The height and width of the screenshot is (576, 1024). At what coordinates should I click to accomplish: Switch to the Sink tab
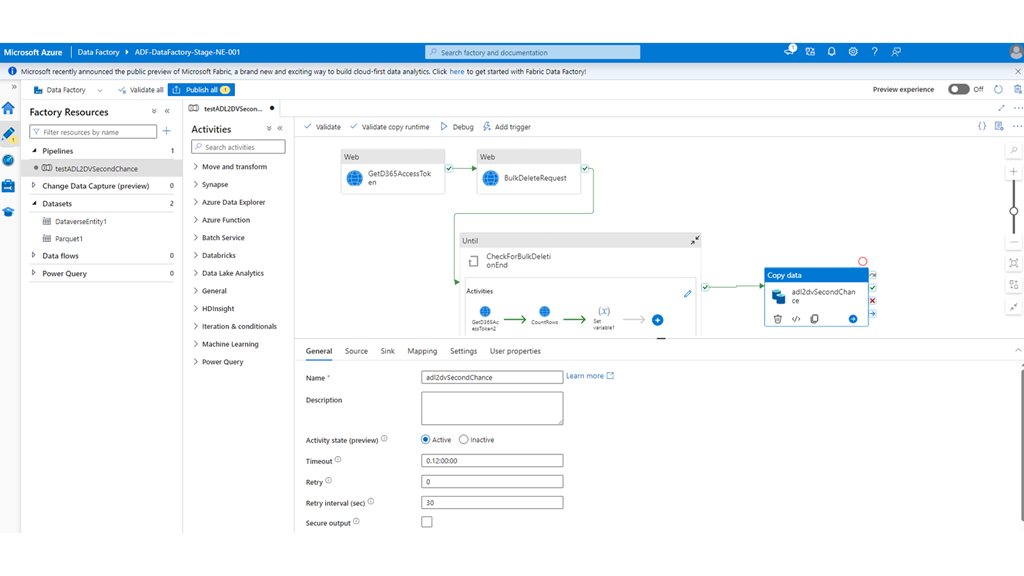[x=387, y=351]
